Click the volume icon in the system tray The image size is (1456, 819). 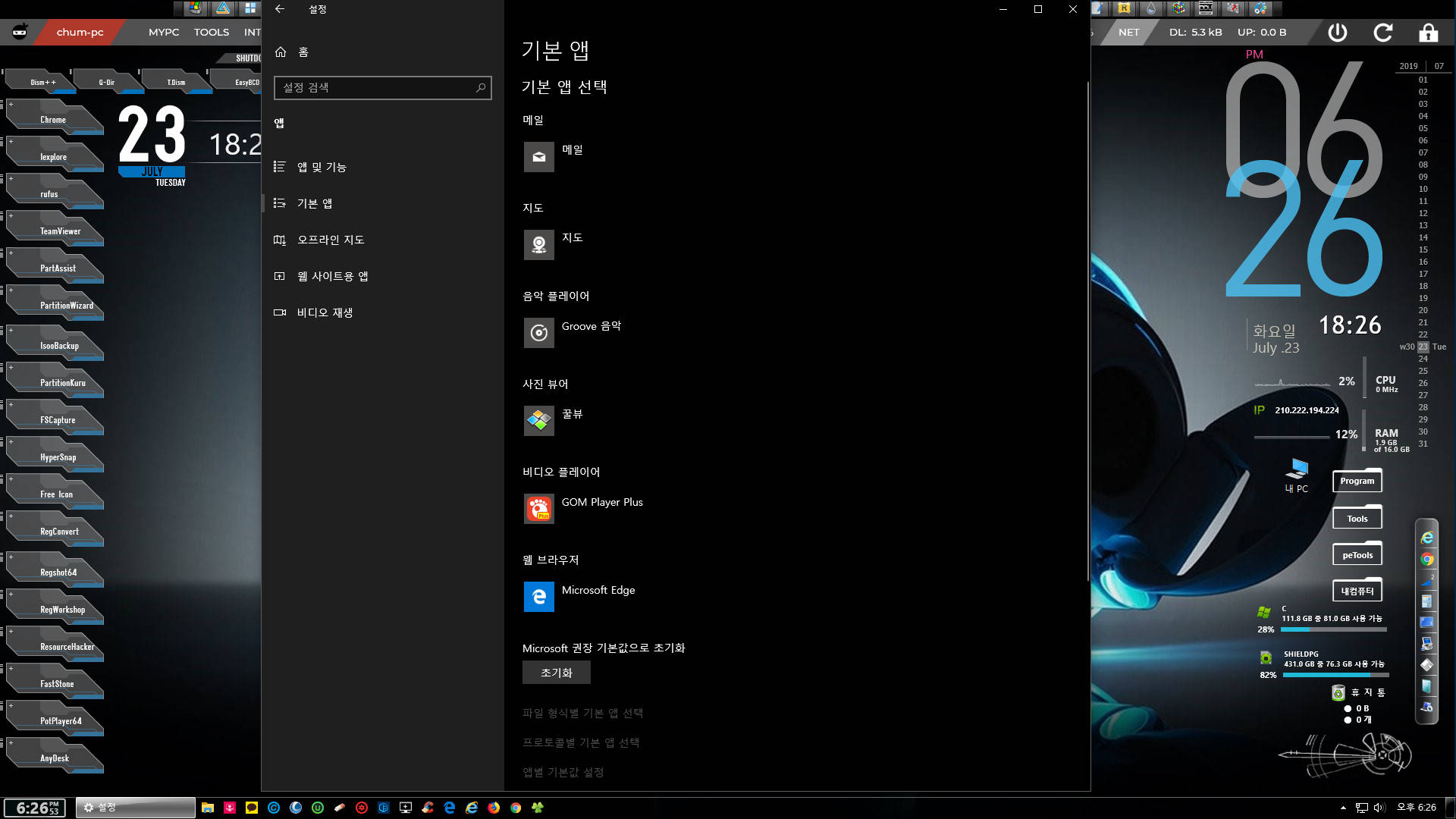[x=1379, y=808]
